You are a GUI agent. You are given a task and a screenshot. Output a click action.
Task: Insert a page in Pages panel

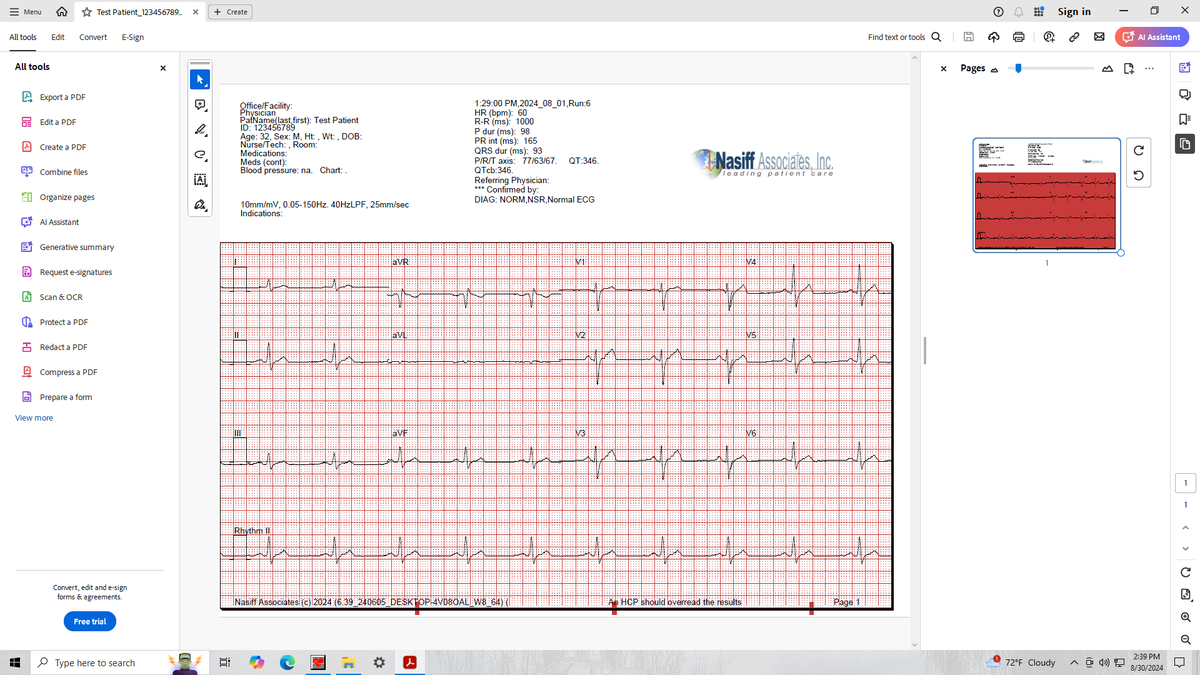(x=1129, y=68)
